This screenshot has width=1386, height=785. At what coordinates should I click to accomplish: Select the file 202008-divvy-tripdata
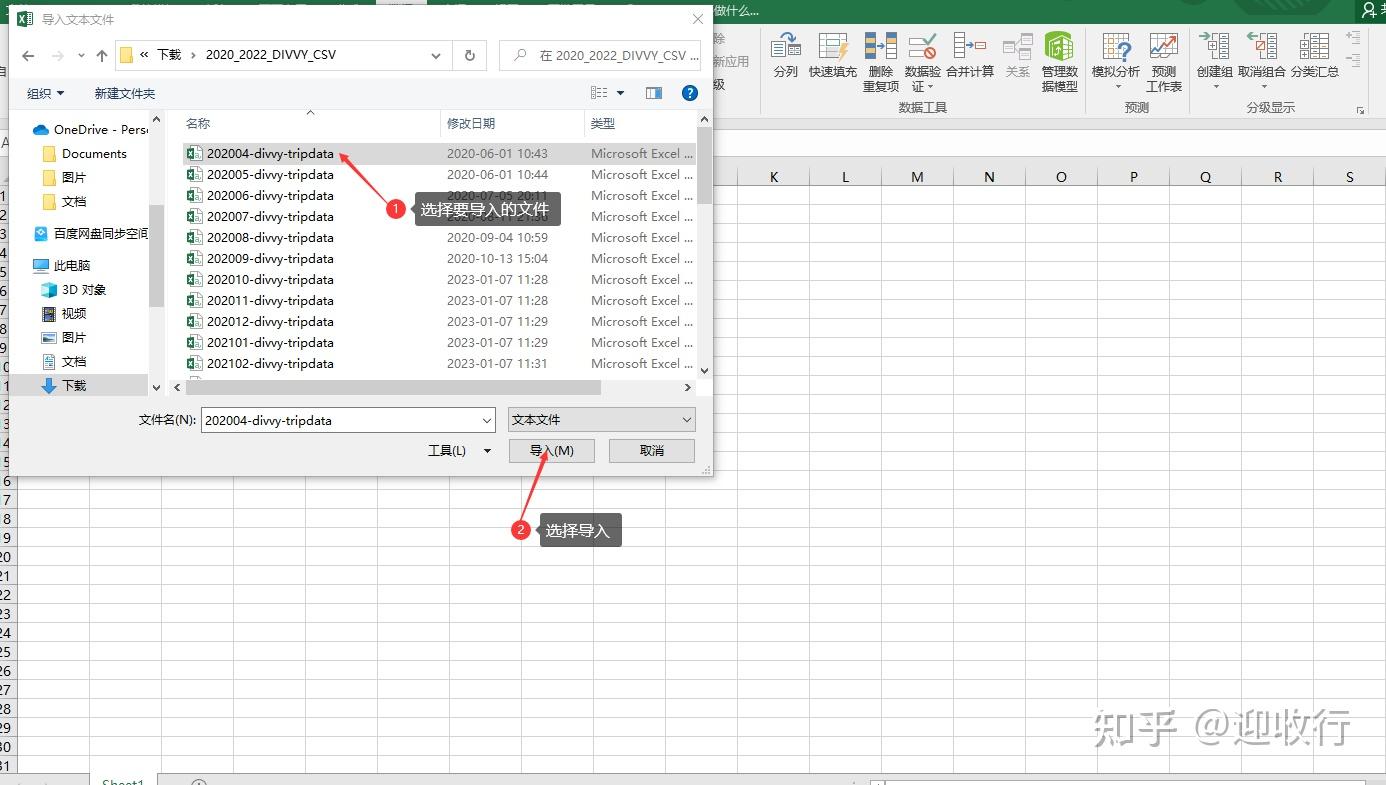click(270, 238)
